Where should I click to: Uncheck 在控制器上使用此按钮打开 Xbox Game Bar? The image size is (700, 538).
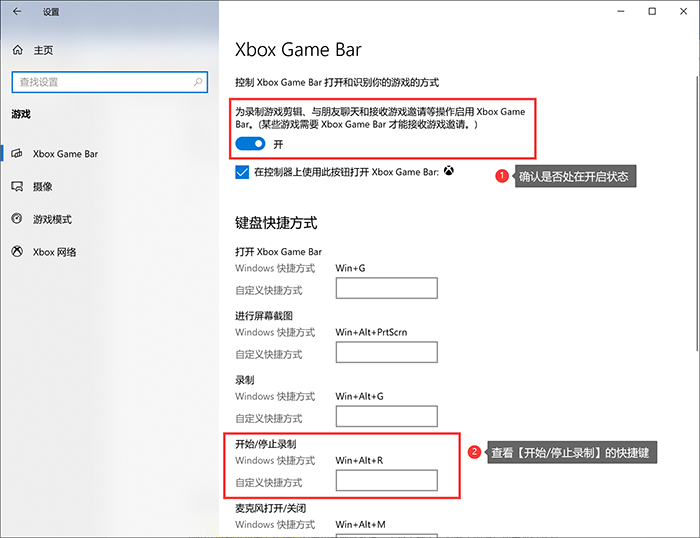coord(242,172)
